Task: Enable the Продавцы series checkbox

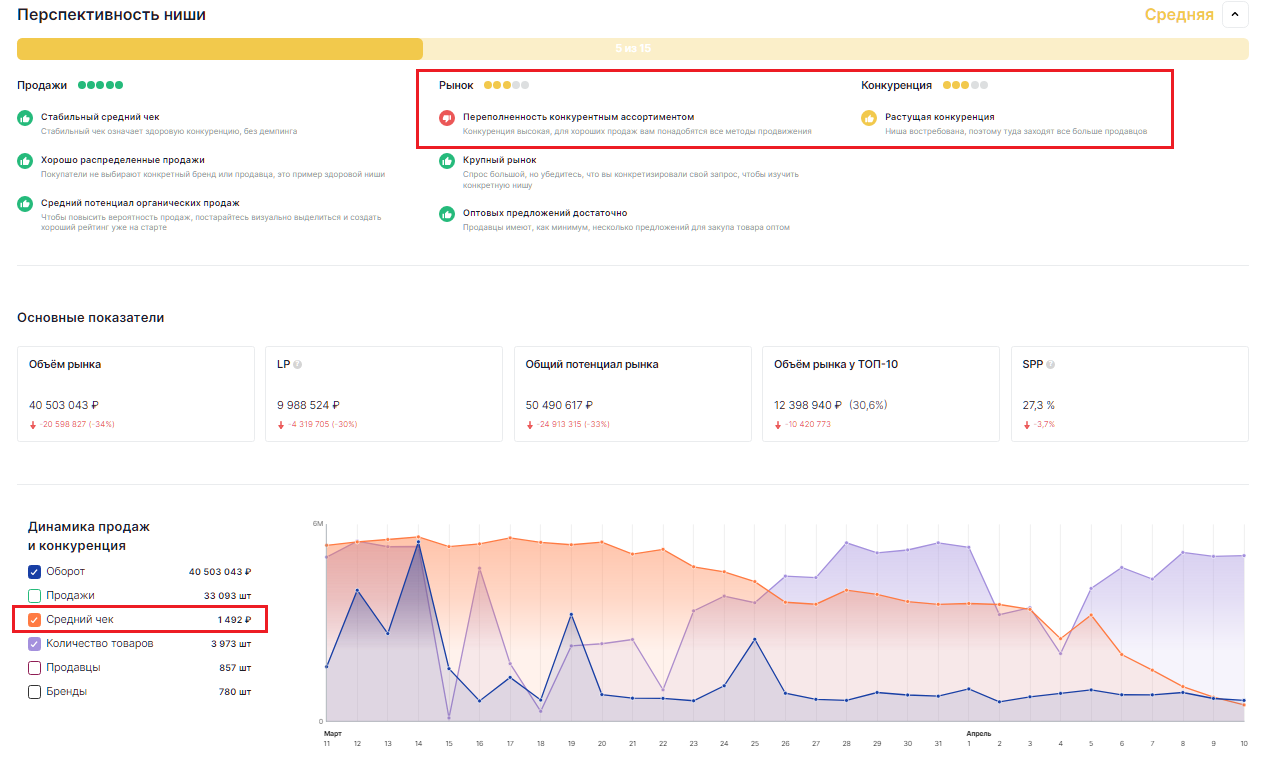Action: [35, 668]
